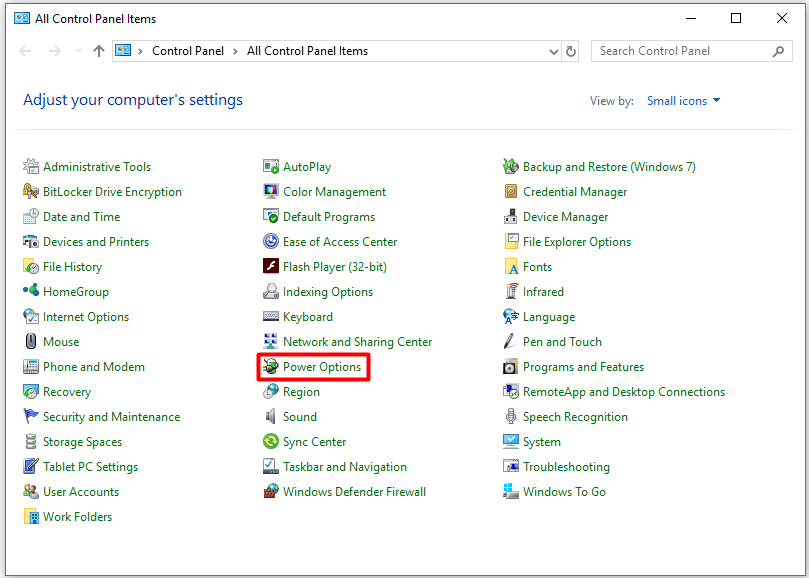Open the Infrared link

543,292
